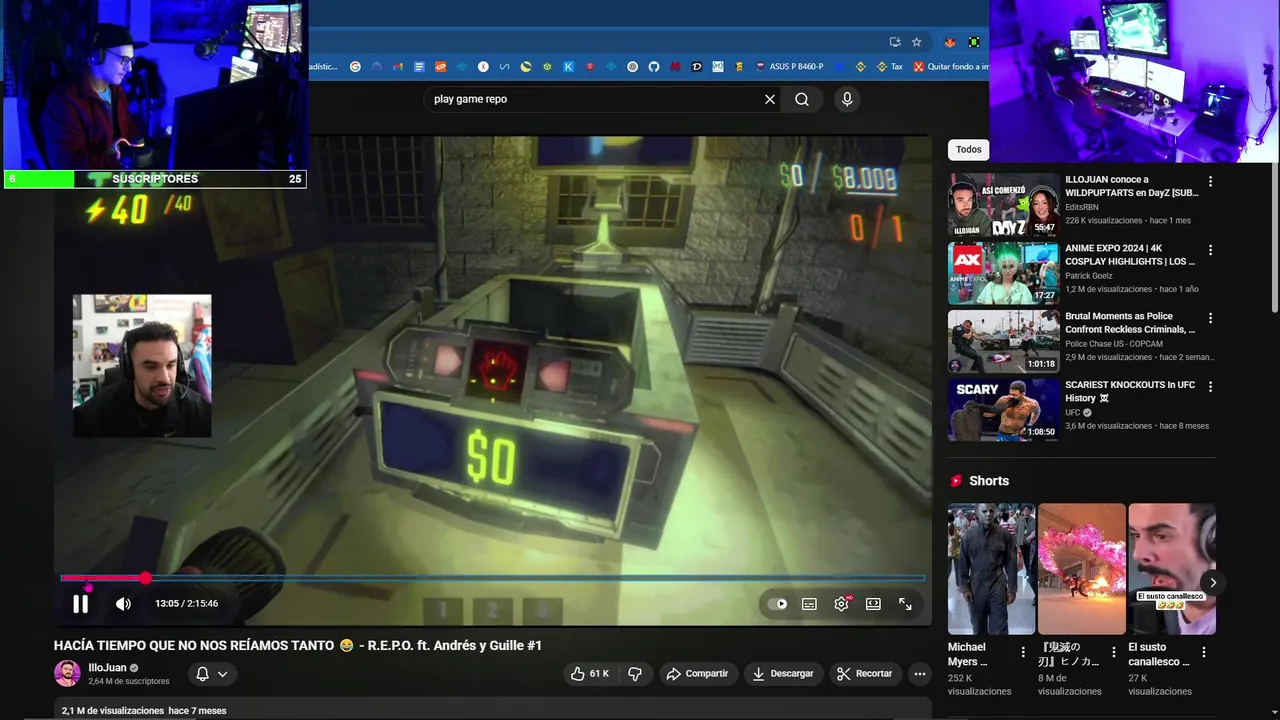The width and height of the screenshot is (1280, 720).
Task: Open Michael Myers short thumbnail
Action: 991,569
